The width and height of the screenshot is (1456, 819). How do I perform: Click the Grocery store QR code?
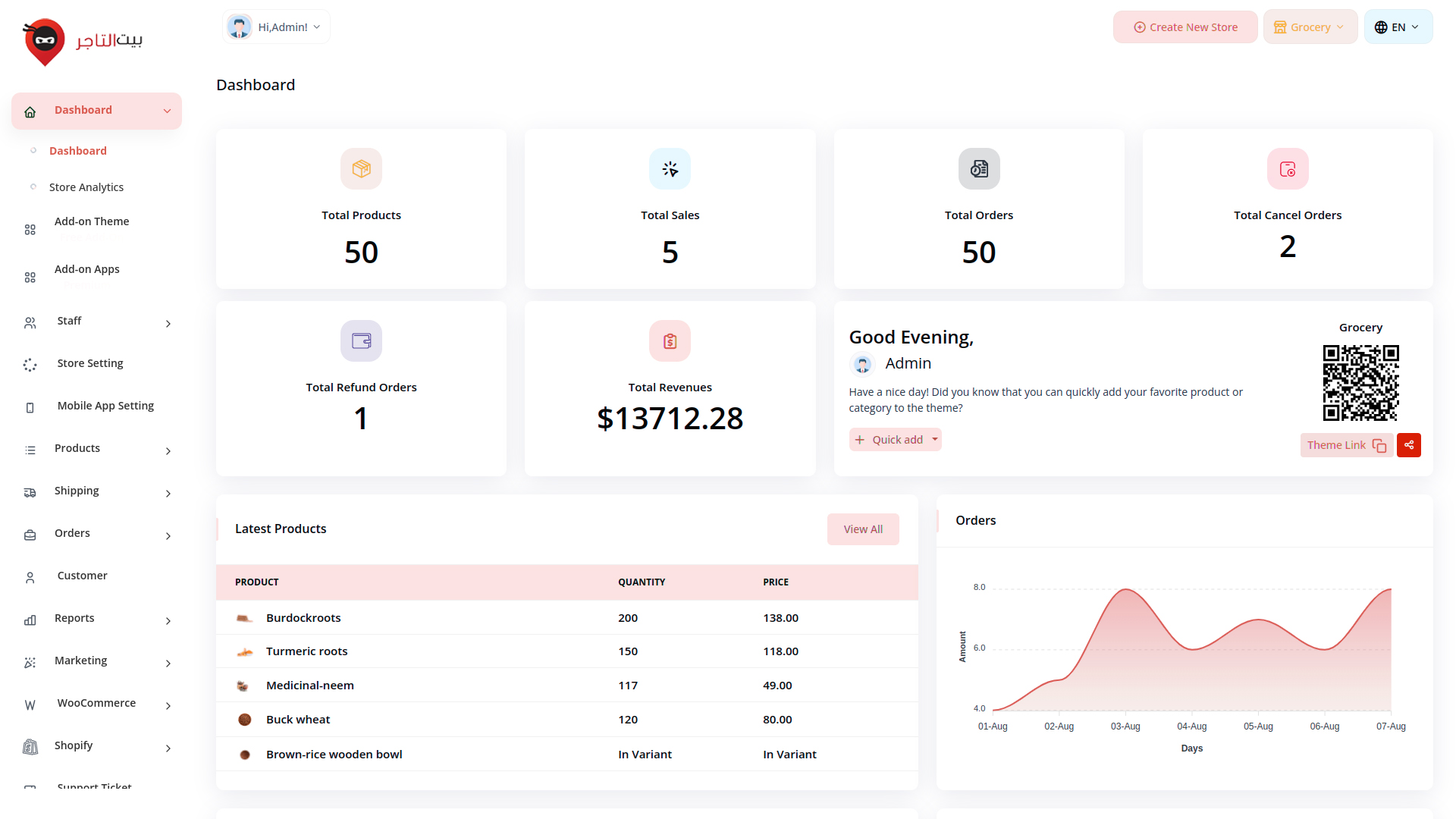click(x=1360, y=383)
